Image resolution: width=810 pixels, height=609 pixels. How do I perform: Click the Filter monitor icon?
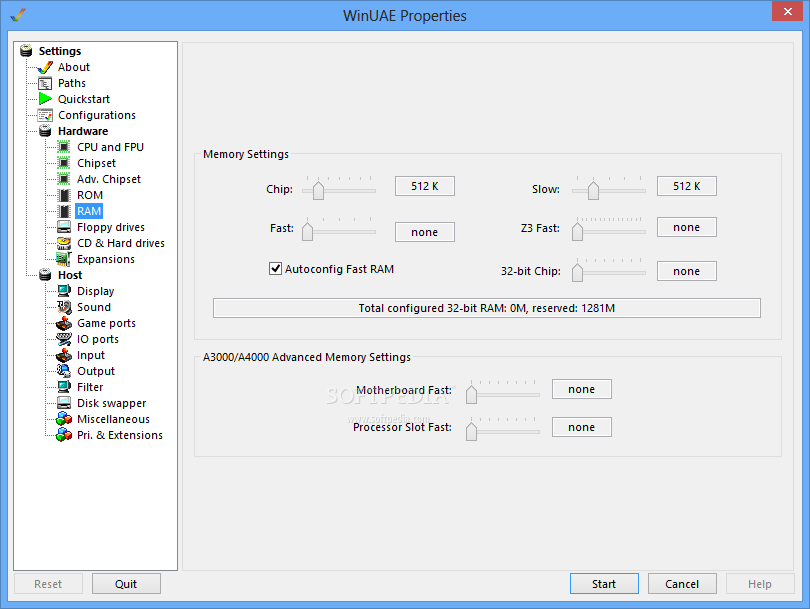click(64, 387)
